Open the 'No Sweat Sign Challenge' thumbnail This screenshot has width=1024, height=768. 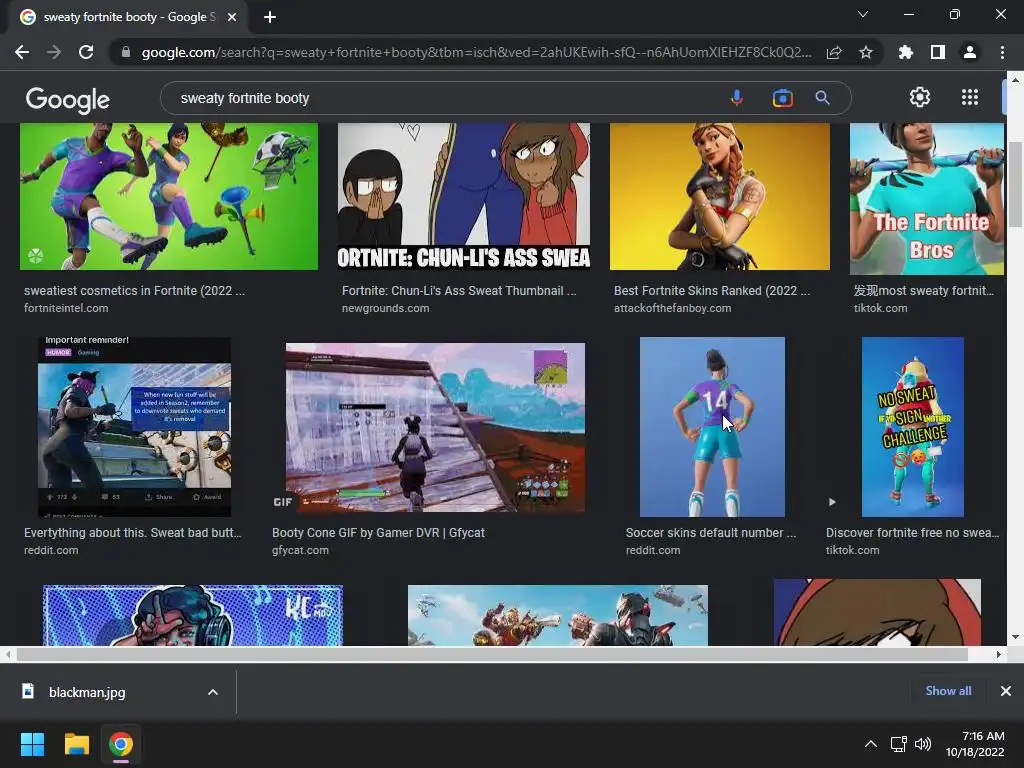[912, 427]
